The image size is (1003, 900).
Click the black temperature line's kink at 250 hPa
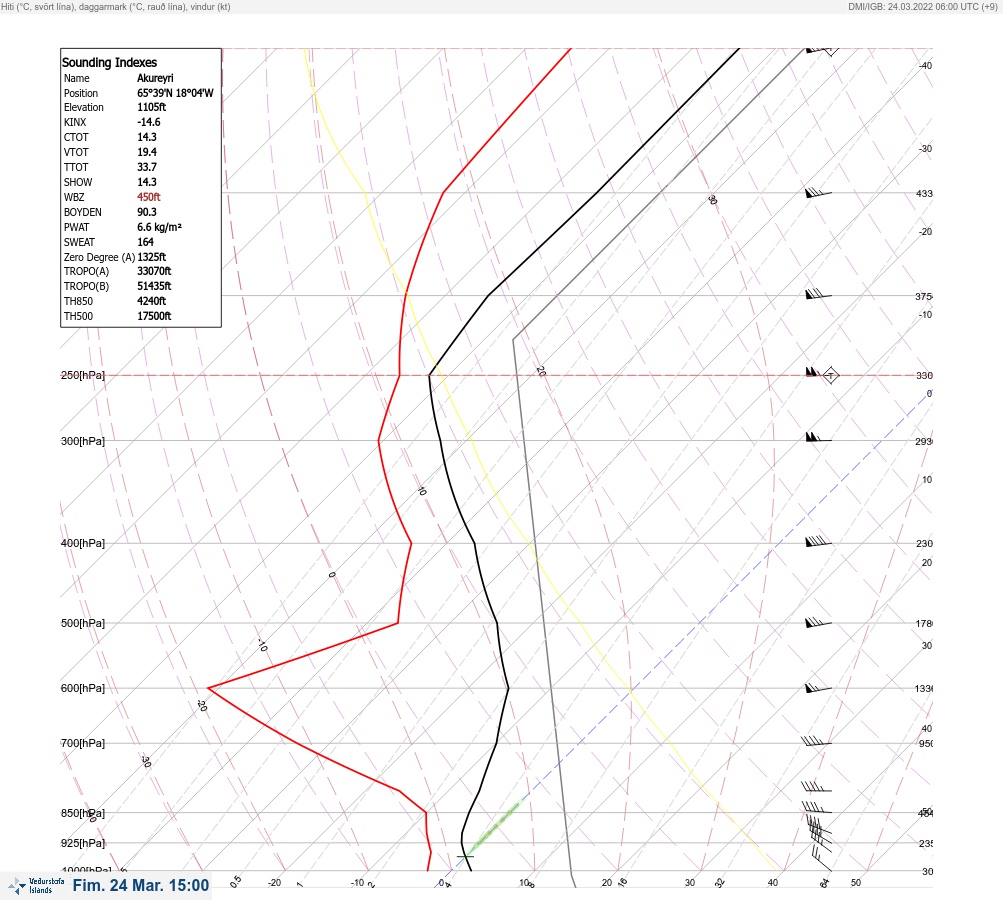[x=429, y=375]
